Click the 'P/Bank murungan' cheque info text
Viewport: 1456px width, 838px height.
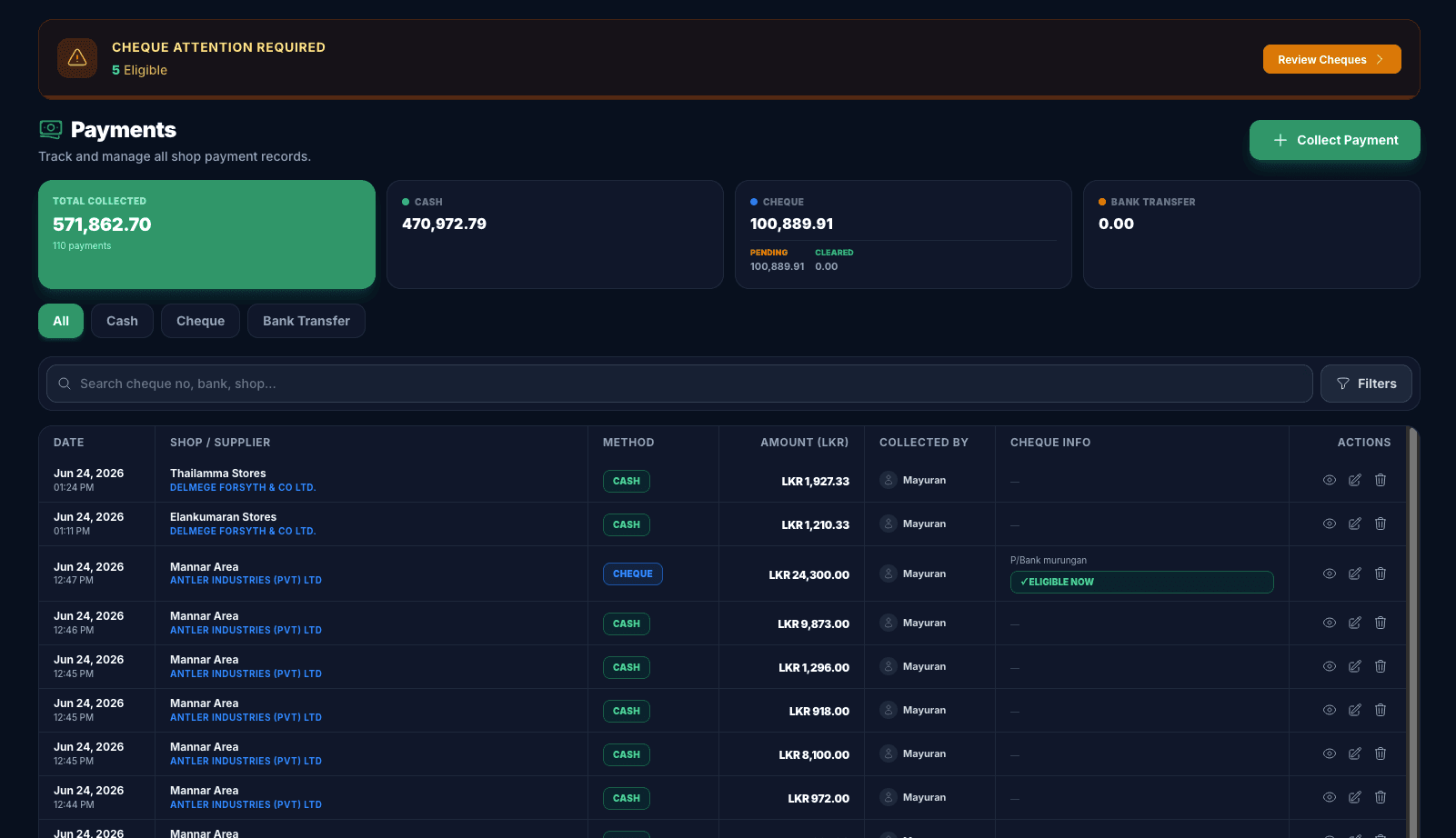[x=1049, y=560]
